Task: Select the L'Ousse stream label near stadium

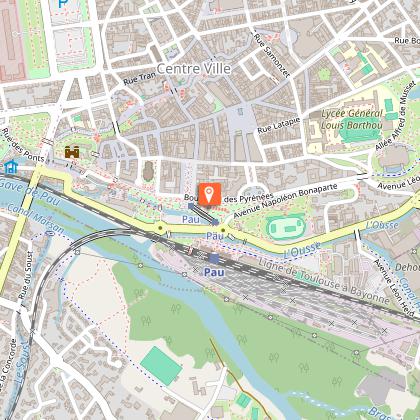Action: (x=302, y=250)
